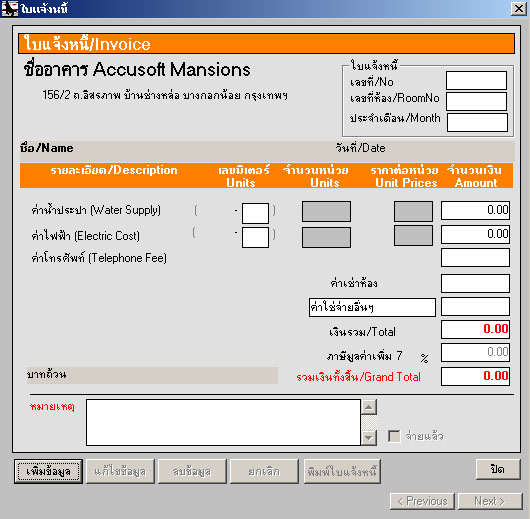Click the address line 156/2 ถ.อิสรภาพ

pos(165,95)
